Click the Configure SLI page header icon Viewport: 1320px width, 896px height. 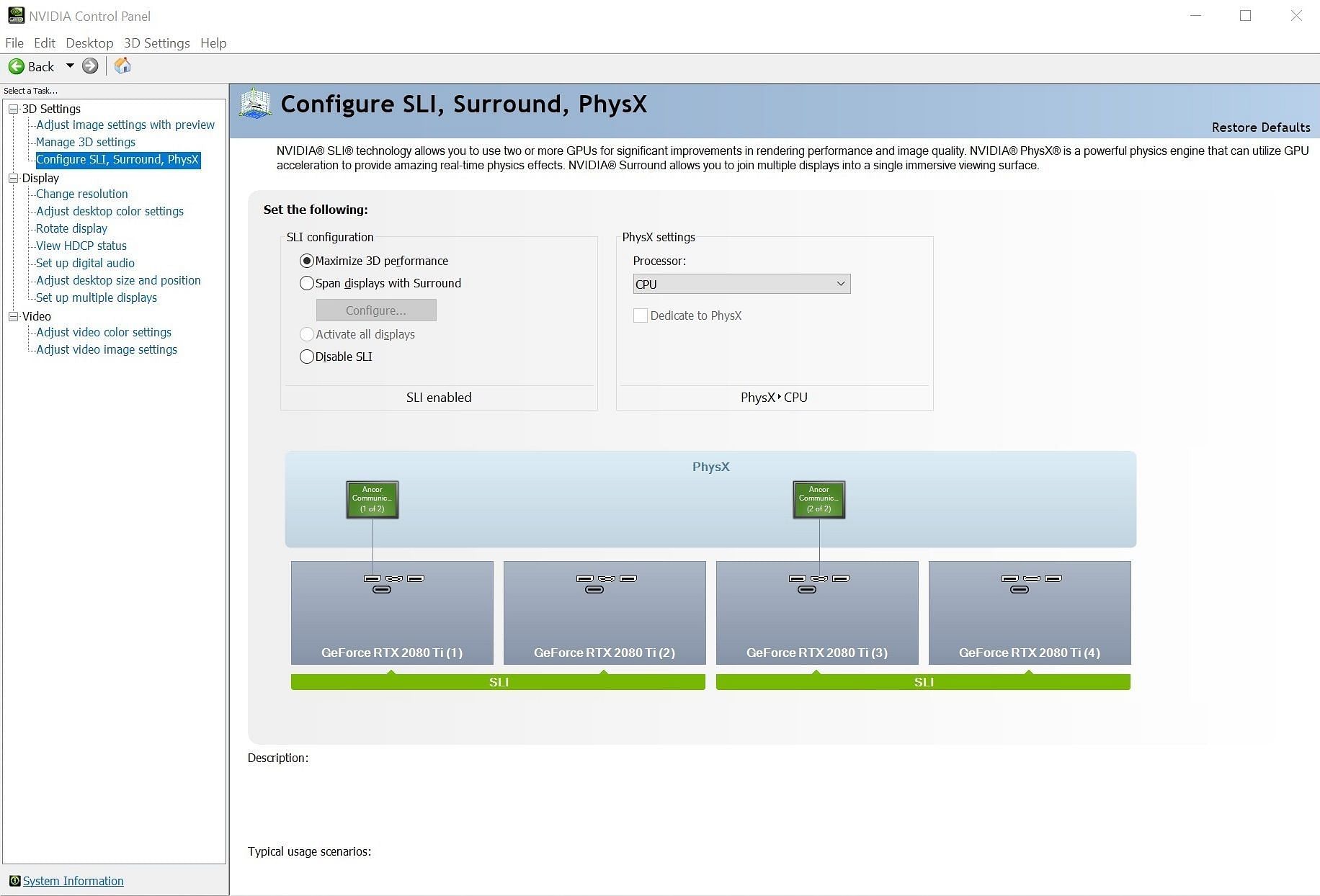click(255, 104)
